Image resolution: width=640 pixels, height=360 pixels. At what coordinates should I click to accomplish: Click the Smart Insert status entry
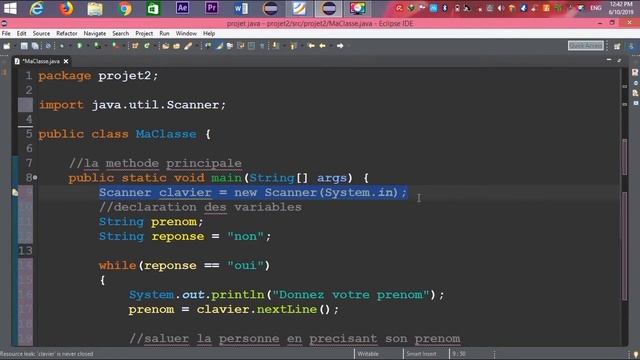point(421,354)
